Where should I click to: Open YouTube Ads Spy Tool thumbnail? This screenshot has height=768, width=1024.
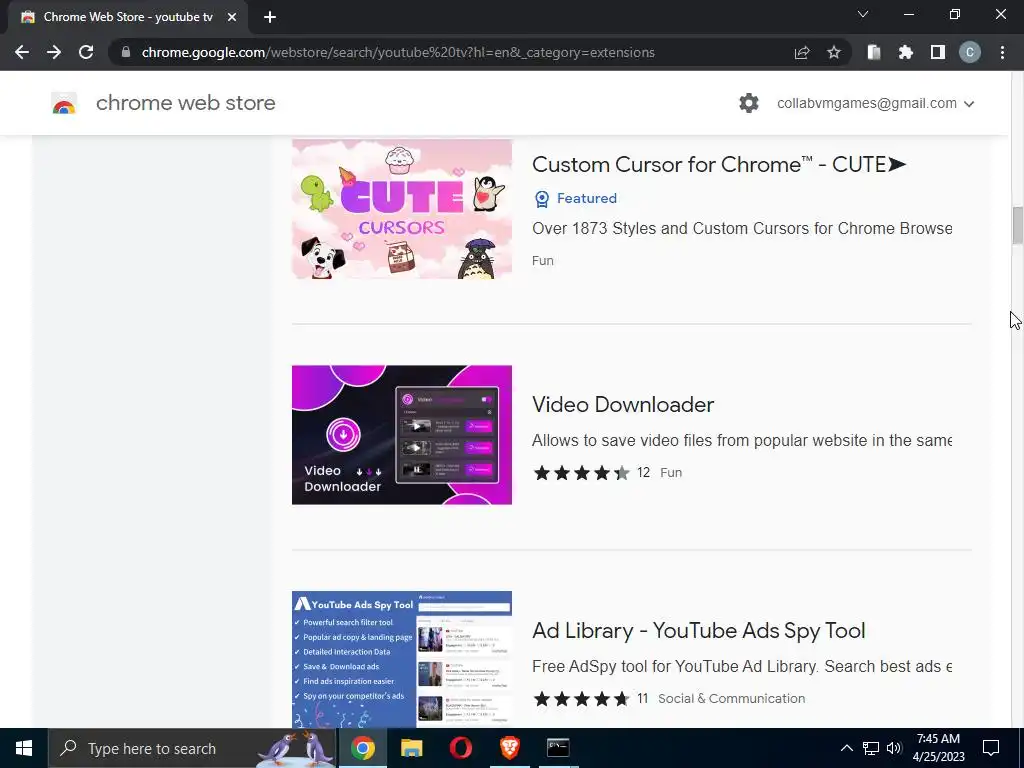pyautogui.click(x=402, y=659)
